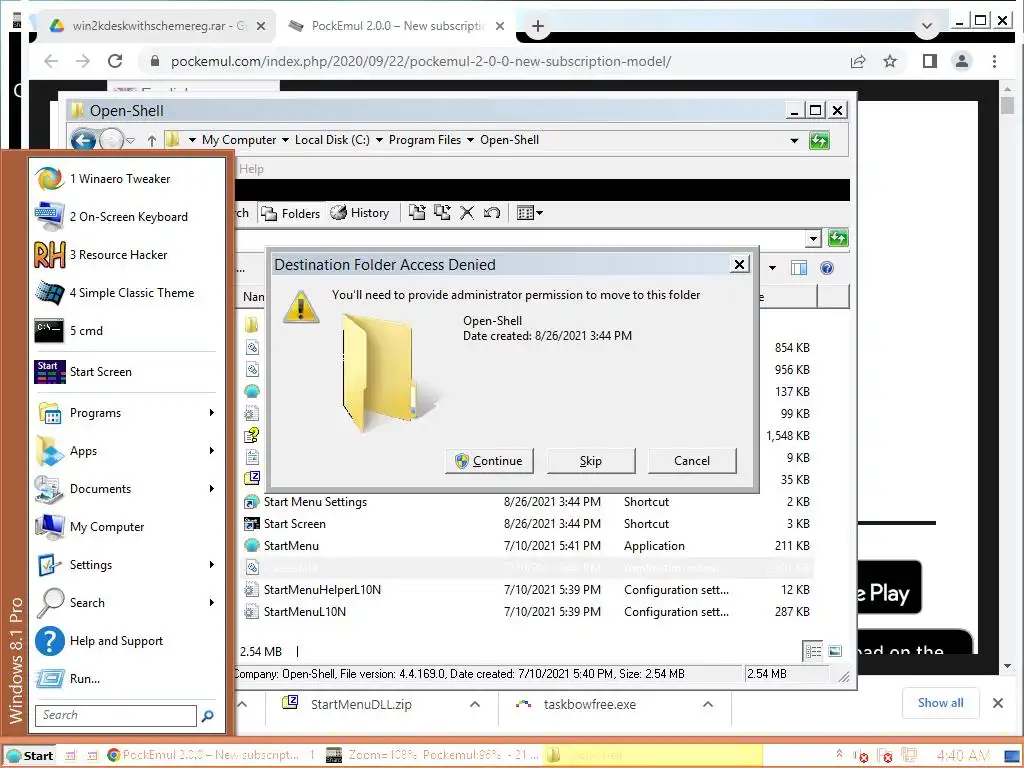Open the Chrome tab search chevron
The height and width of the screenshot is (768, 1024).
point(927,26)
